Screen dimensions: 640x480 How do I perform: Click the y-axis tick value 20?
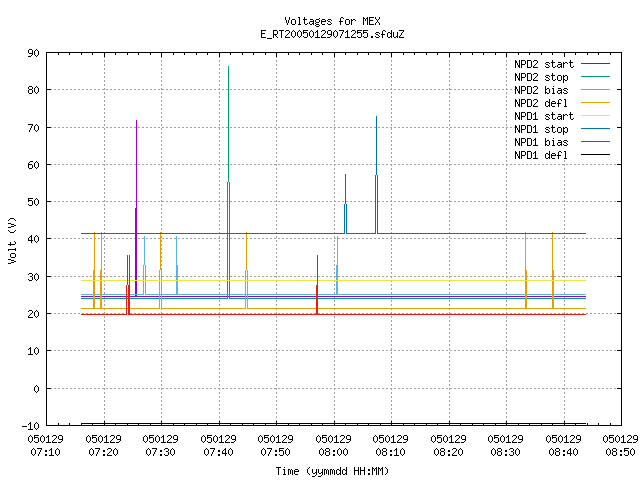tap(33, 314)
